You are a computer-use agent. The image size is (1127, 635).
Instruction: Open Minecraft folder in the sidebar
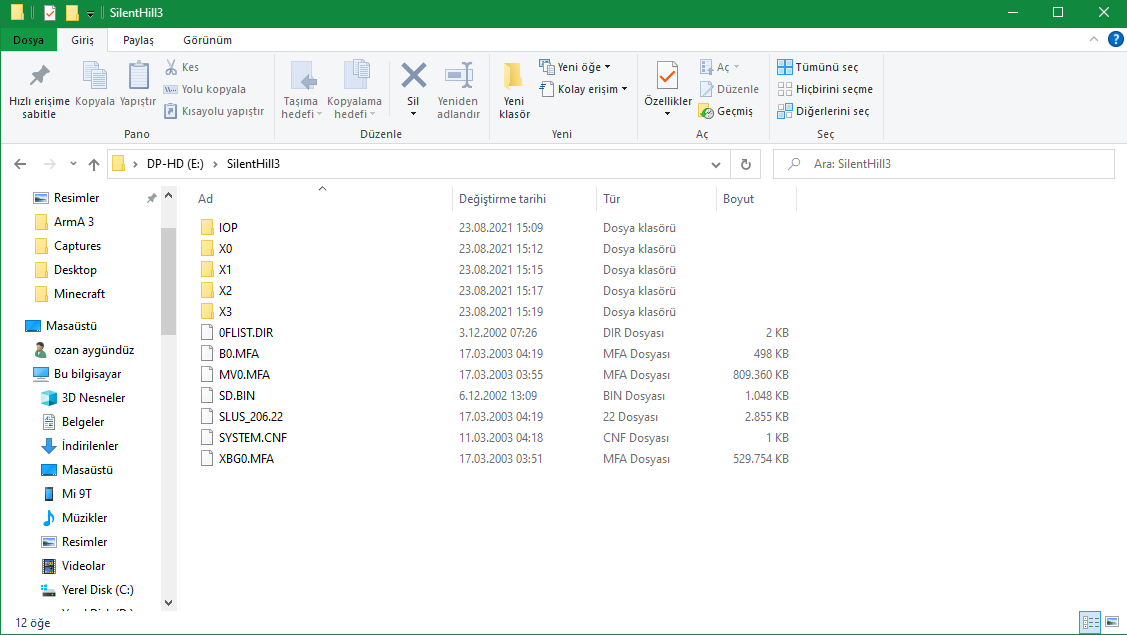point(79,293)
